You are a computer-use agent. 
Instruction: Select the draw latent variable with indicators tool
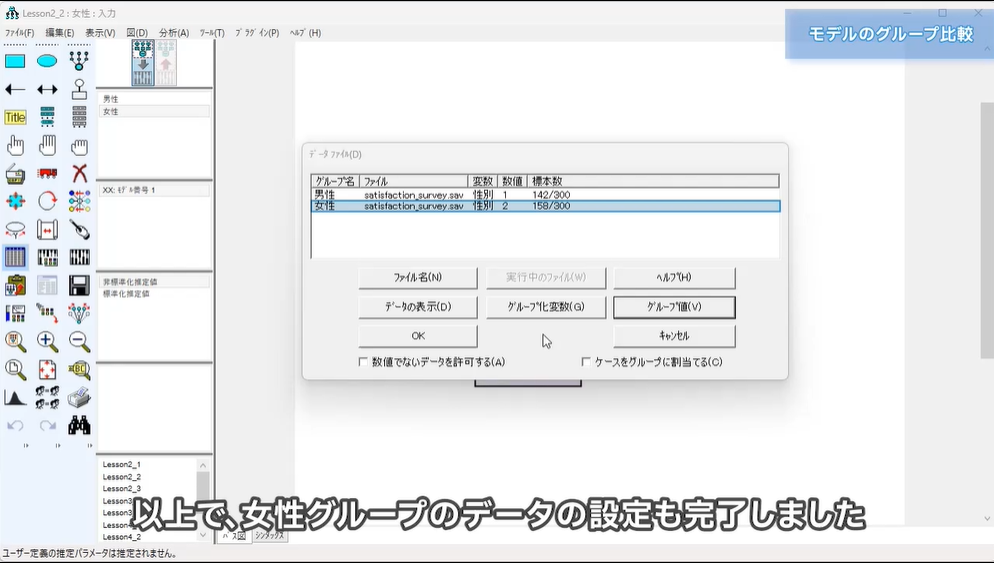pyautogui.click(x=79, y=61)
